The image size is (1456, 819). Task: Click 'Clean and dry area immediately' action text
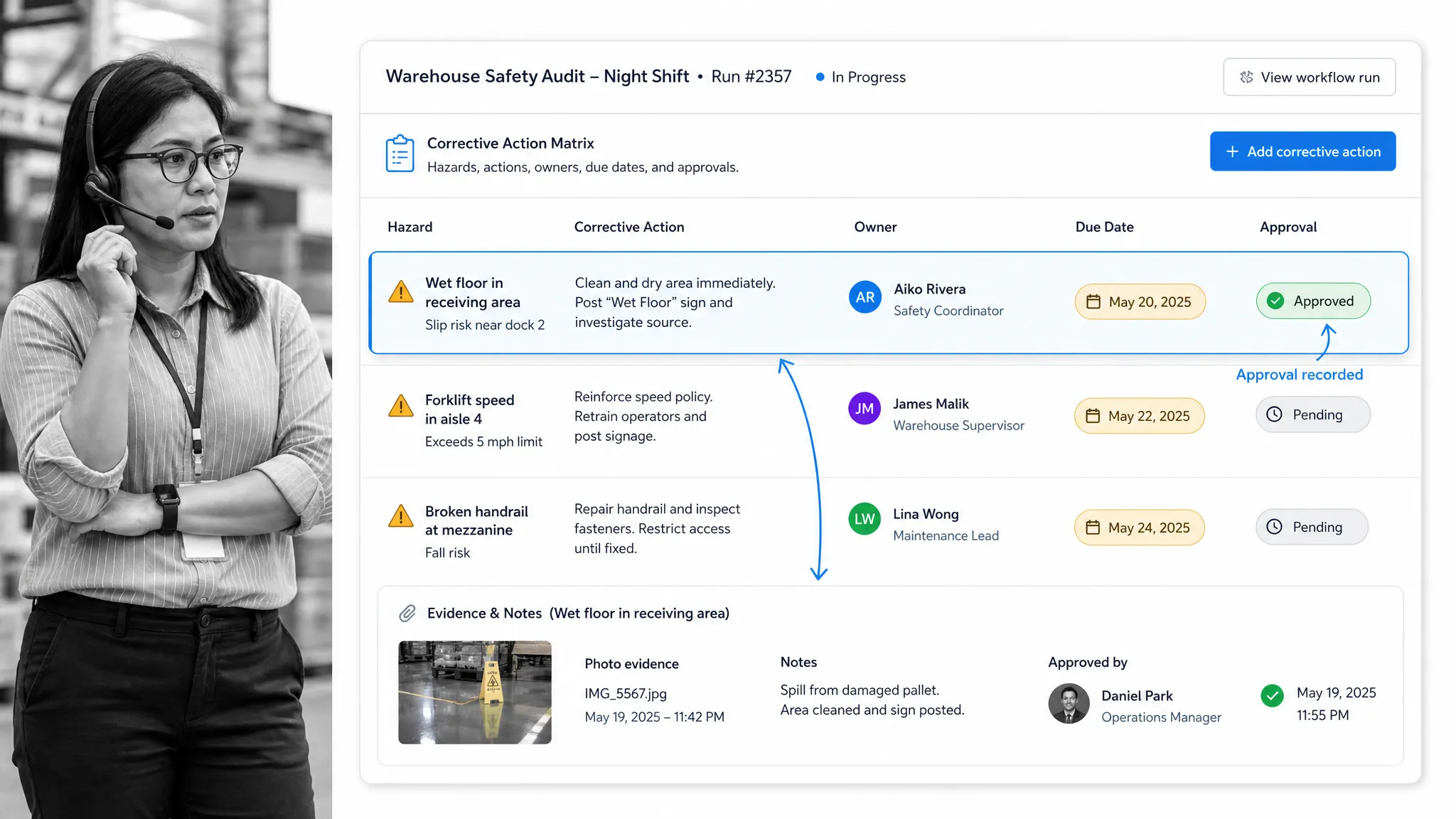[x=675, y=283]
